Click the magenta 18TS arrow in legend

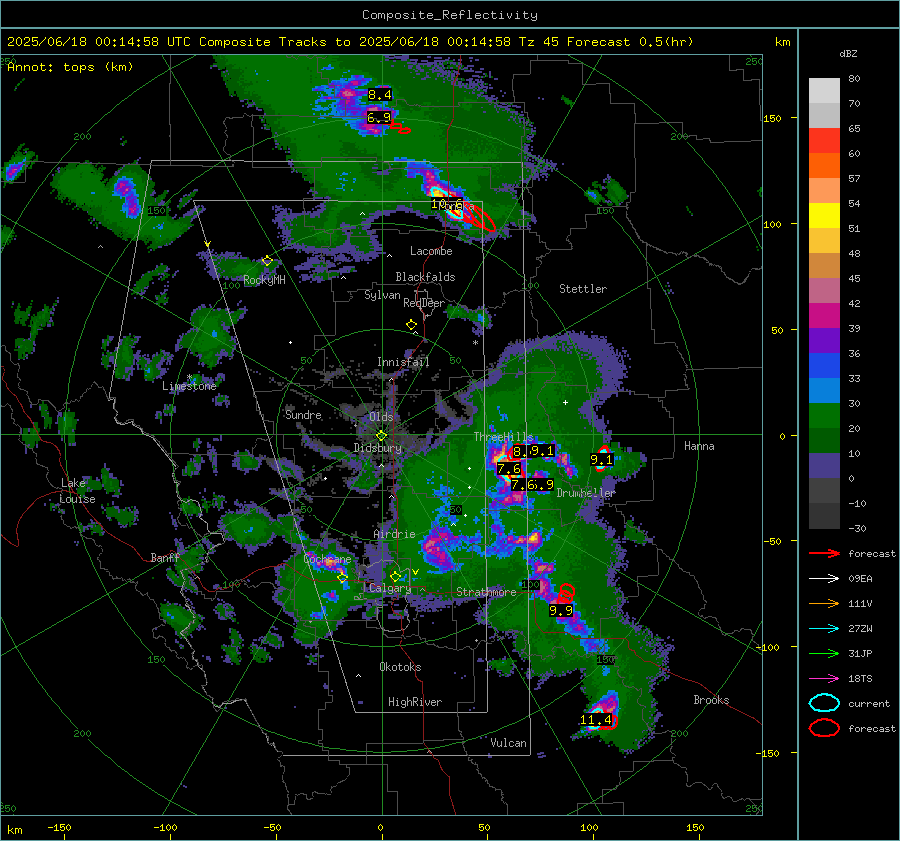tap(824, 679)
